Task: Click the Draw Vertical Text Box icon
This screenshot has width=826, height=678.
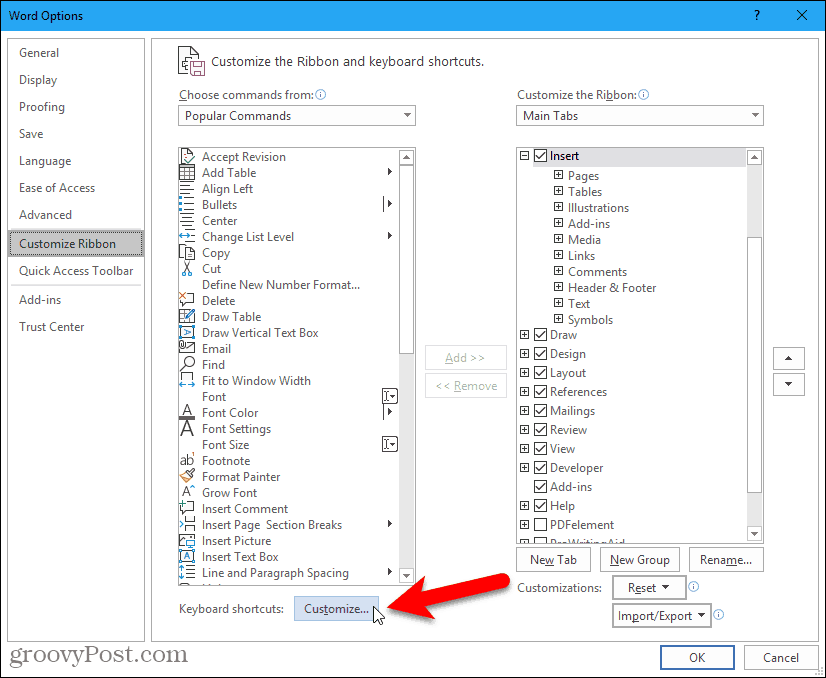Action: [x=187, y=332]
